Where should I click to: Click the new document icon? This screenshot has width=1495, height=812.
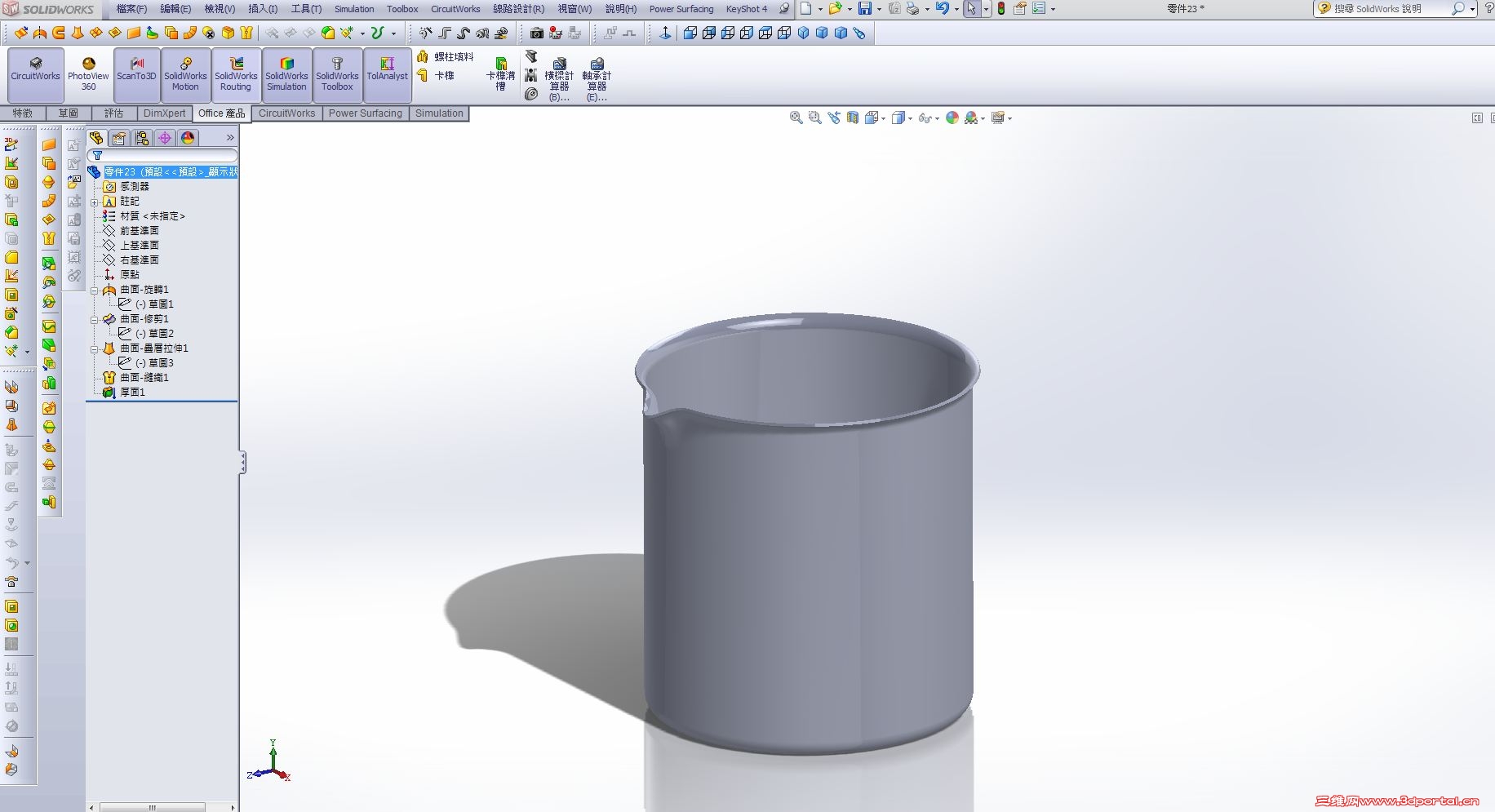(x=805, y=9)
